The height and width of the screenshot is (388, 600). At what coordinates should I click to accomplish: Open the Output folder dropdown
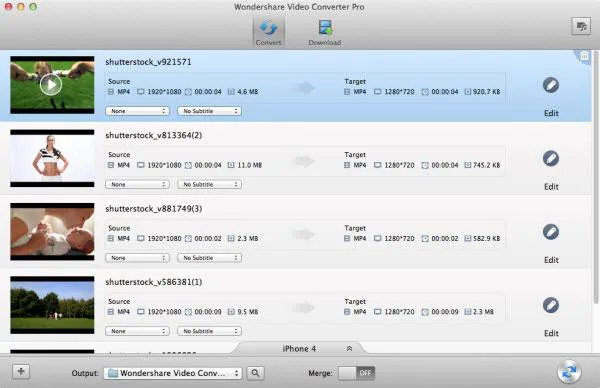173,373
